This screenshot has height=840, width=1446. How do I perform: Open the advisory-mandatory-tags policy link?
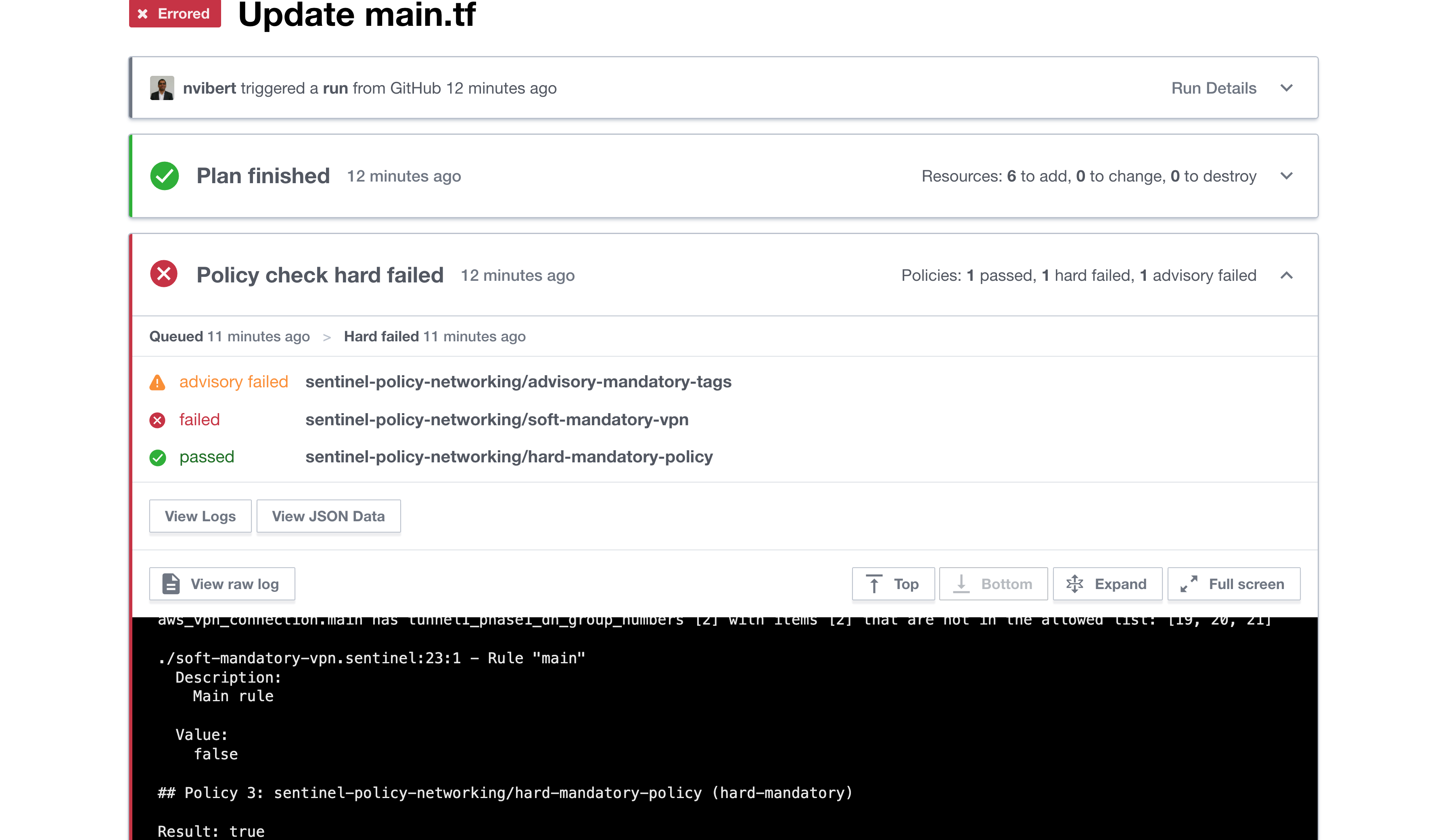click(518, 382)
